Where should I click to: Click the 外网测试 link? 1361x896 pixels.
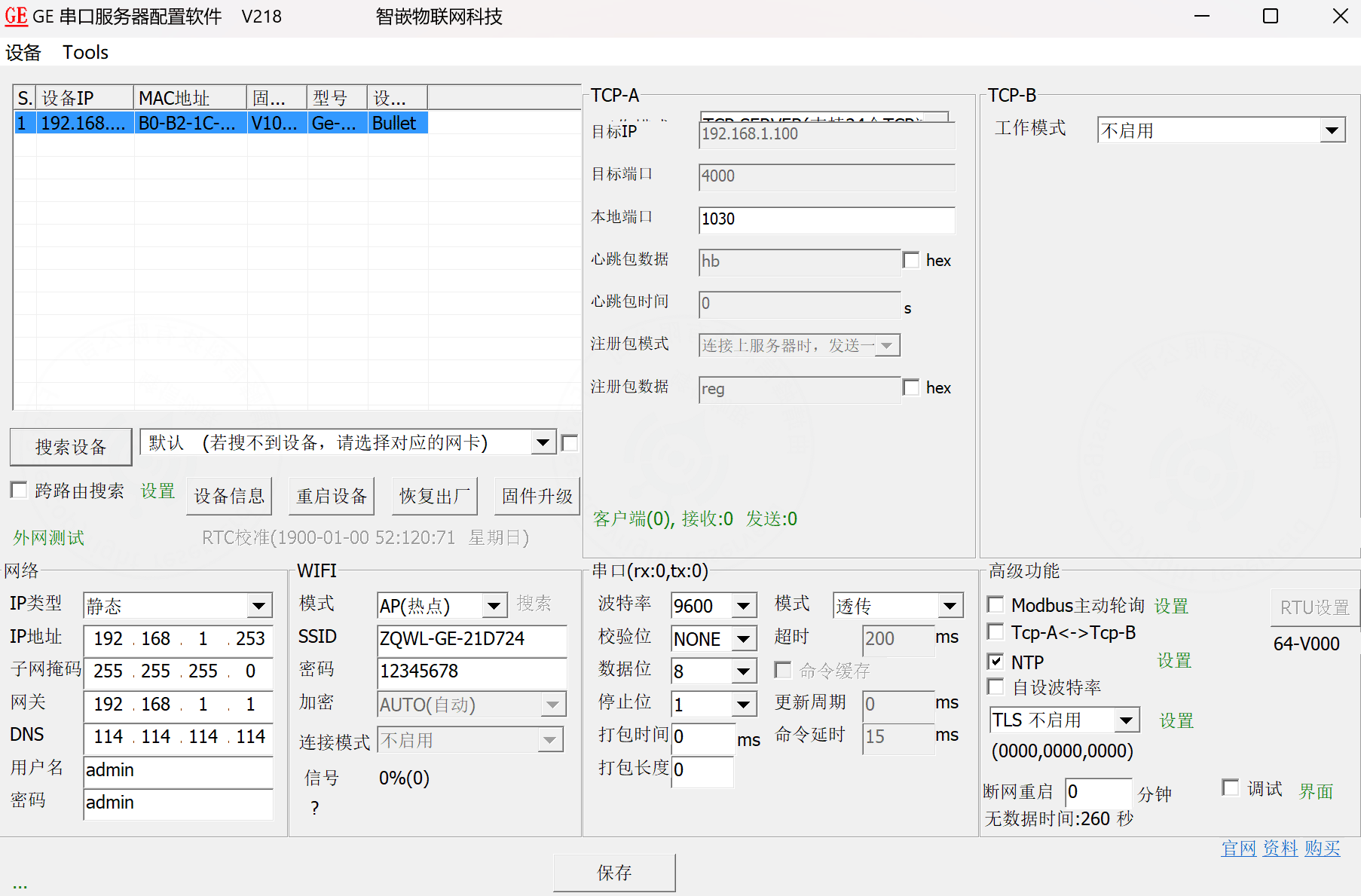[47, 537]
